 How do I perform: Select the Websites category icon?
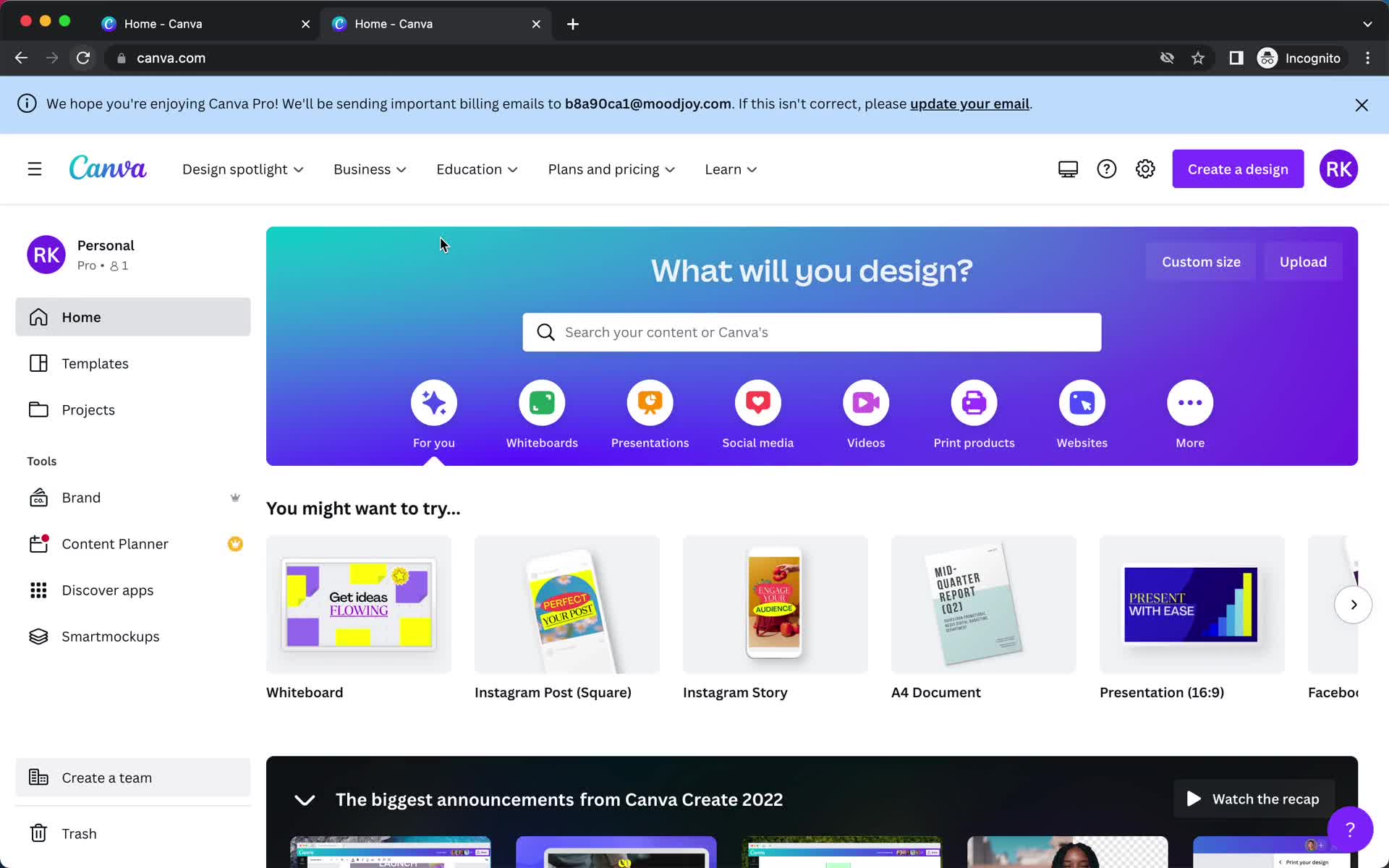[x=1082, y=403]
